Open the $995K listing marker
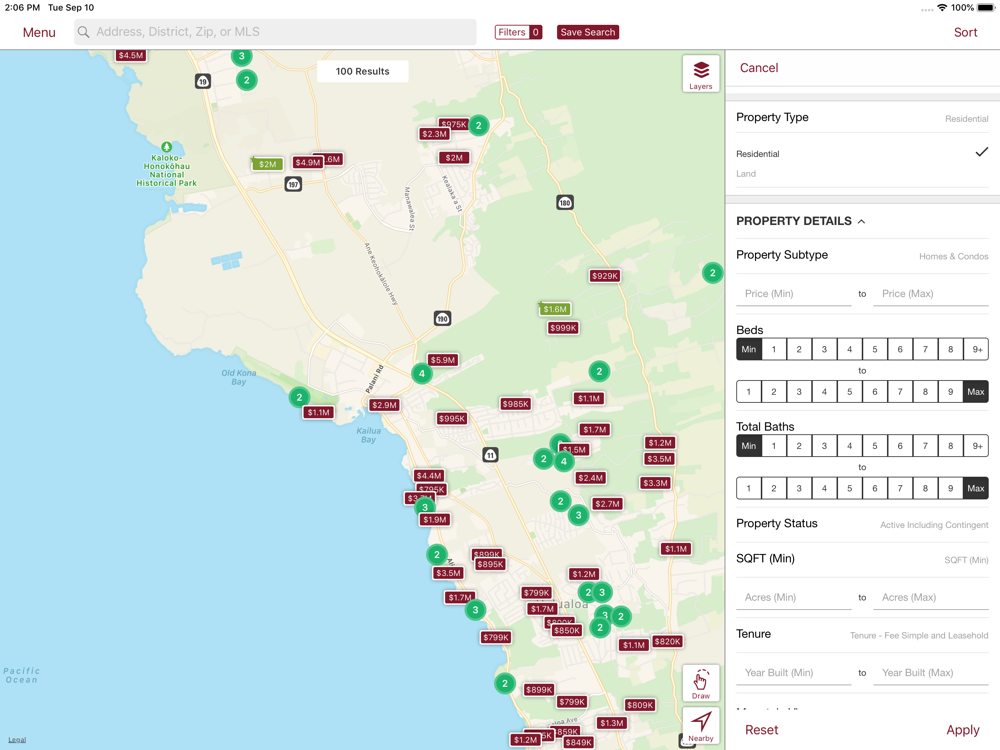The width and height of the screenshot is (1000, 750). tap(452, 418)
